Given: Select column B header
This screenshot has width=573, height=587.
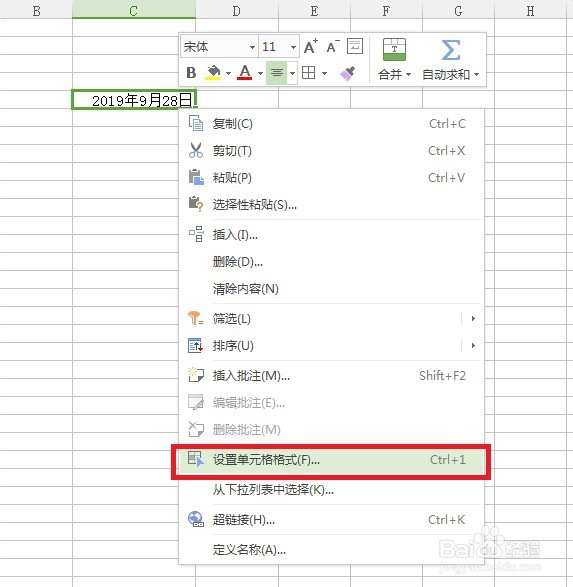Looking at the screenshot, I should (36, 9).
